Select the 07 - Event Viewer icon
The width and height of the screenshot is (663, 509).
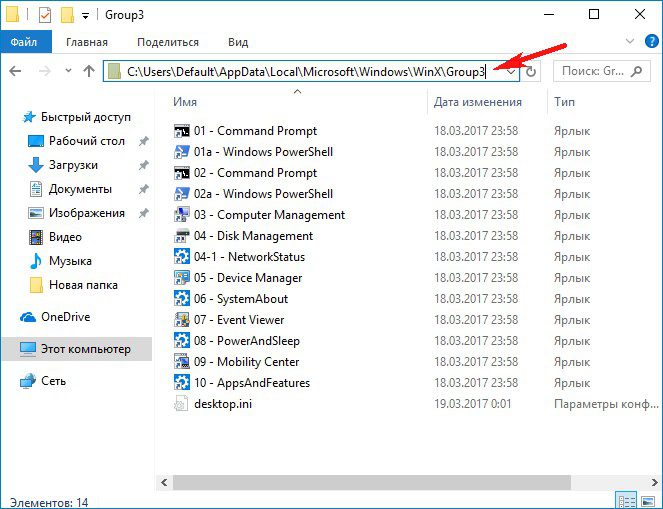182,320
